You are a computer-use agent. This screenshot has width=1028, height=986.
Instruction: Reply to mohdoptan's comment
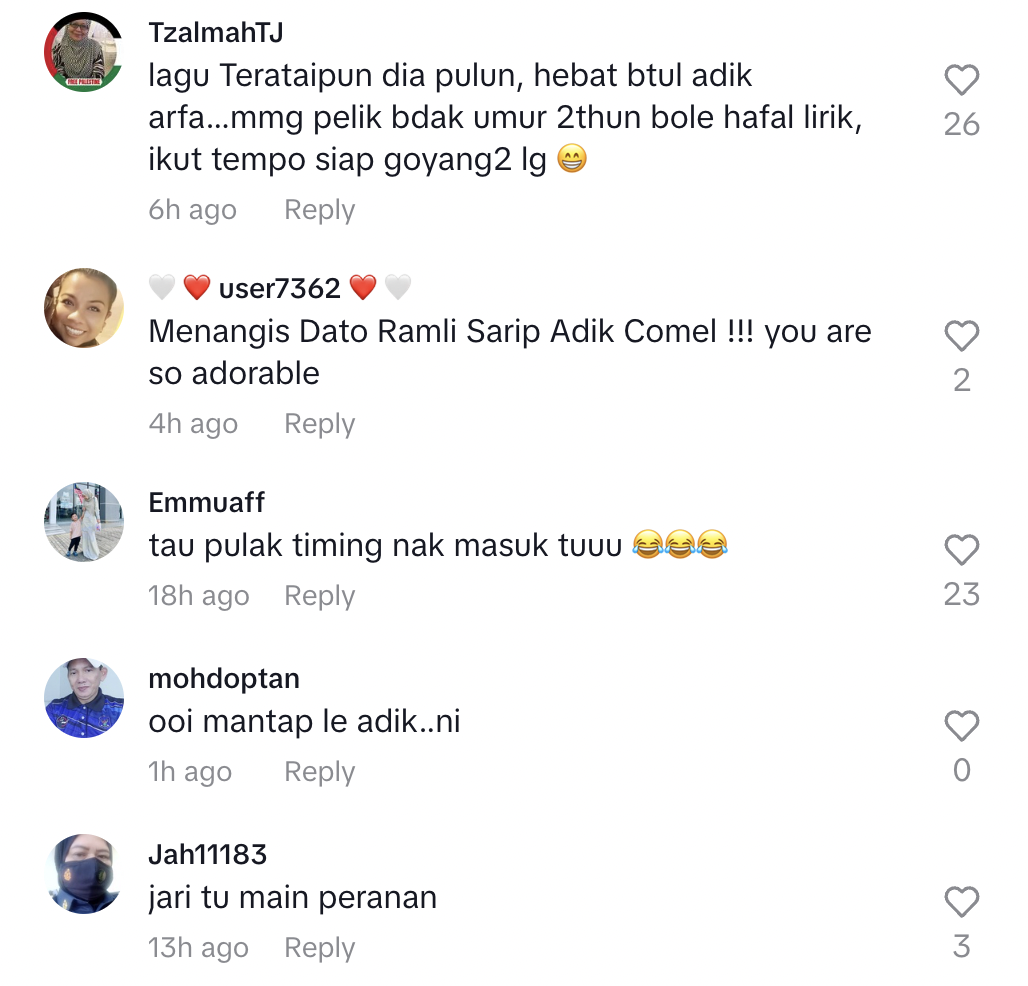tap(319, 772)
